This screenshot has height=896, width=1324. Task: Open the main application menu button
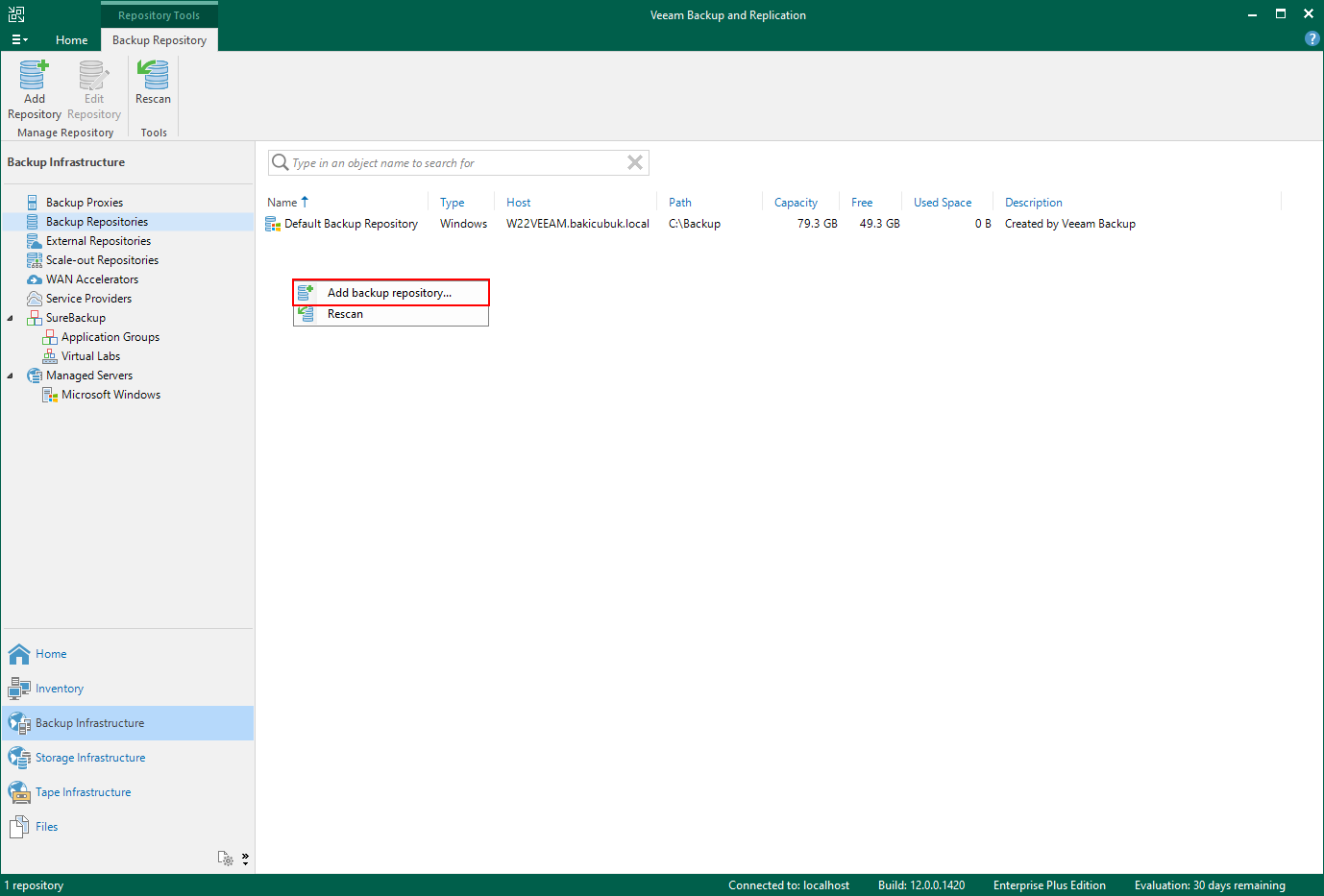[x=19, y=40]
